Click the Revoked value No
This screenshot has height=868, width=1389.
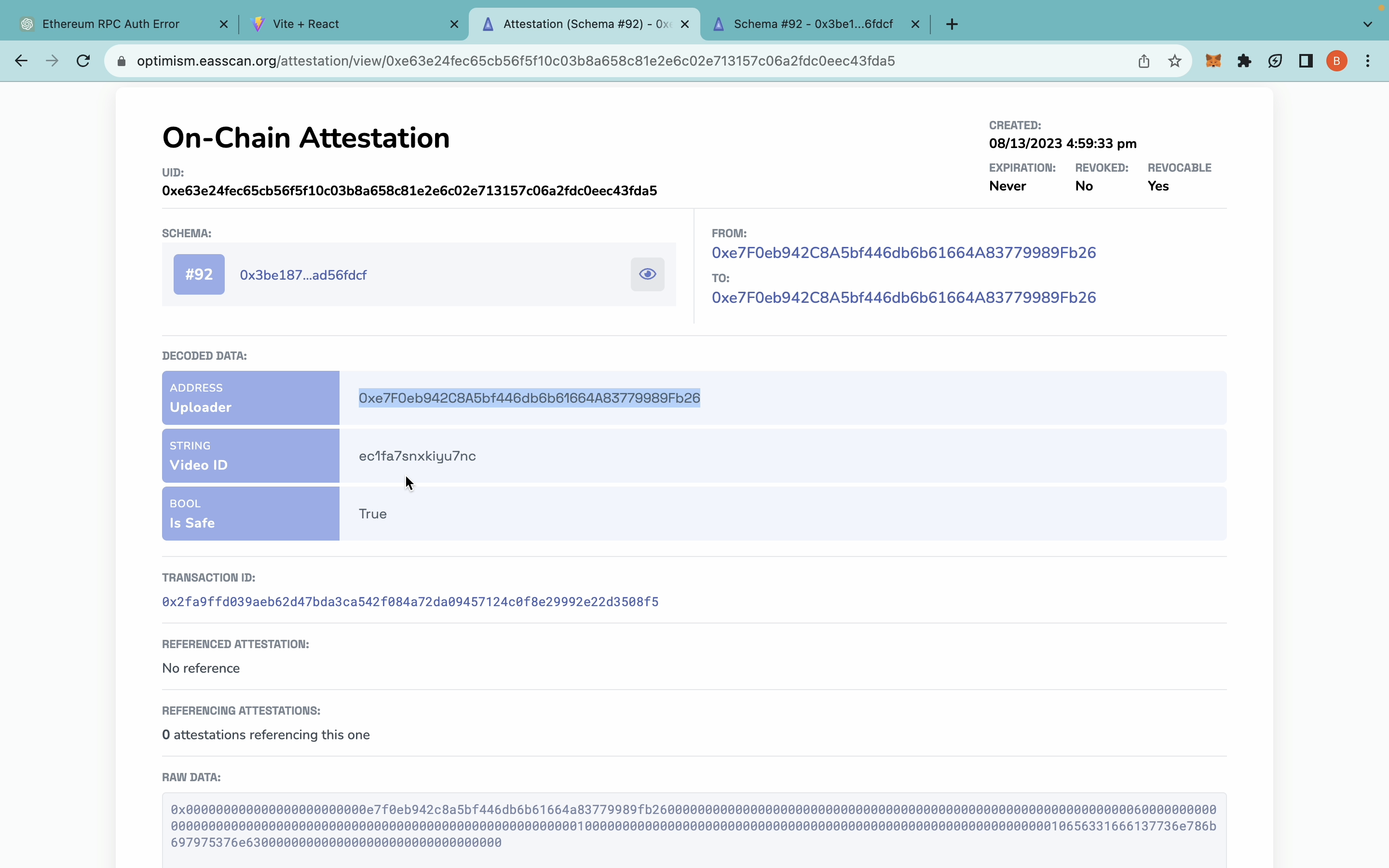tap(1084, 186)
